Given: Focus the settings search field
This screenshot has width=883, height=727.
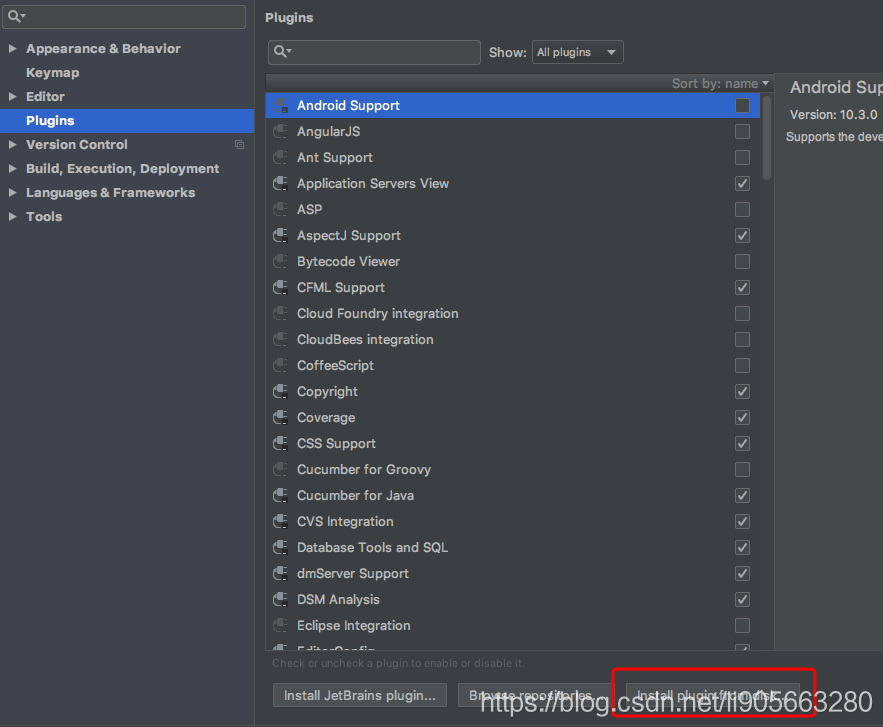Looking at the screenshot, I should [124, 16].
